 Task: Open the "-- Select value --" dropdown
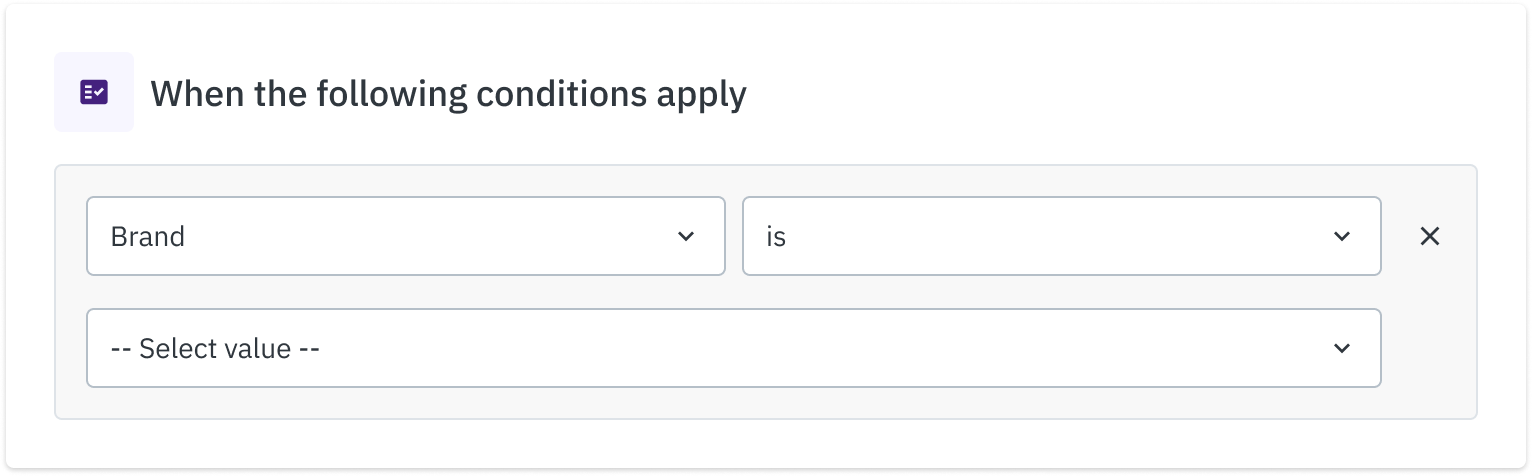[733, 348]
